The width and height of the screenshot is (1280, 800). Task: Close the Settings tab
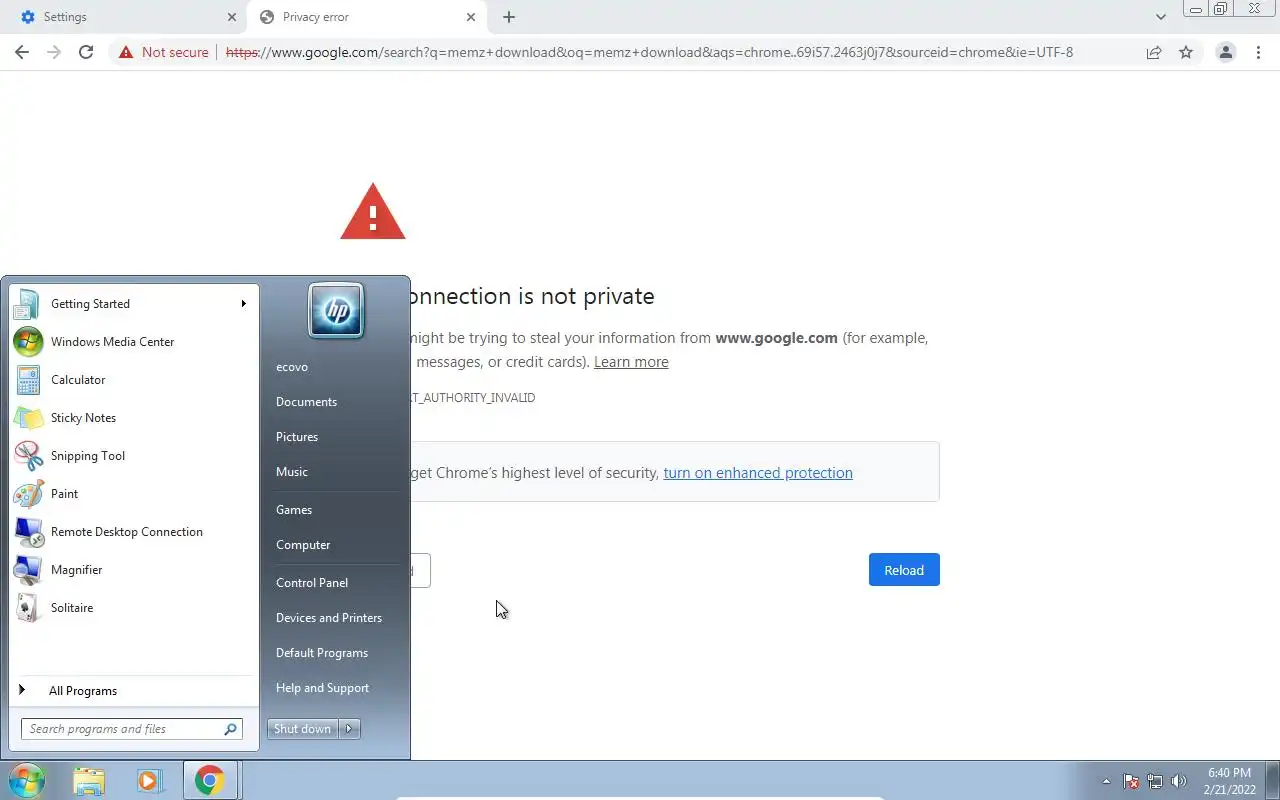coord(232,17)
